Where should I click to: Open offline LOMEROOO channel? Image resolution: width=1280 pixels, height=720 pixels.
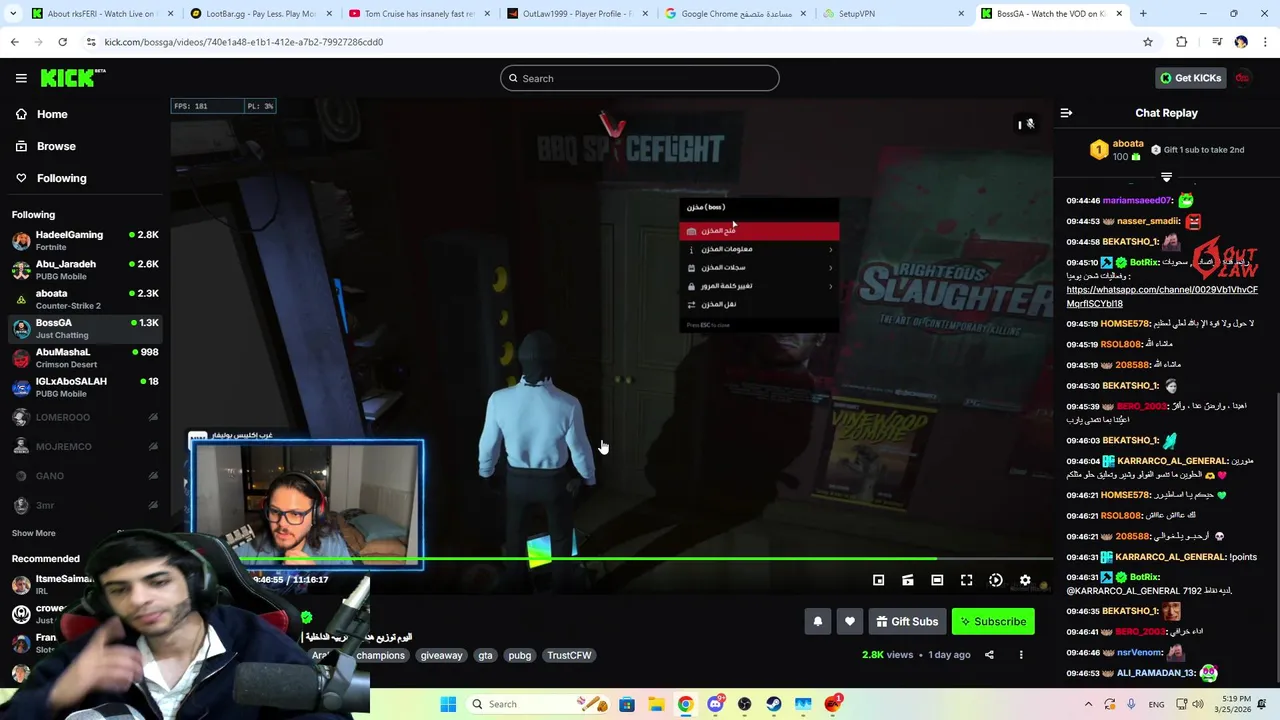point(85,417)
